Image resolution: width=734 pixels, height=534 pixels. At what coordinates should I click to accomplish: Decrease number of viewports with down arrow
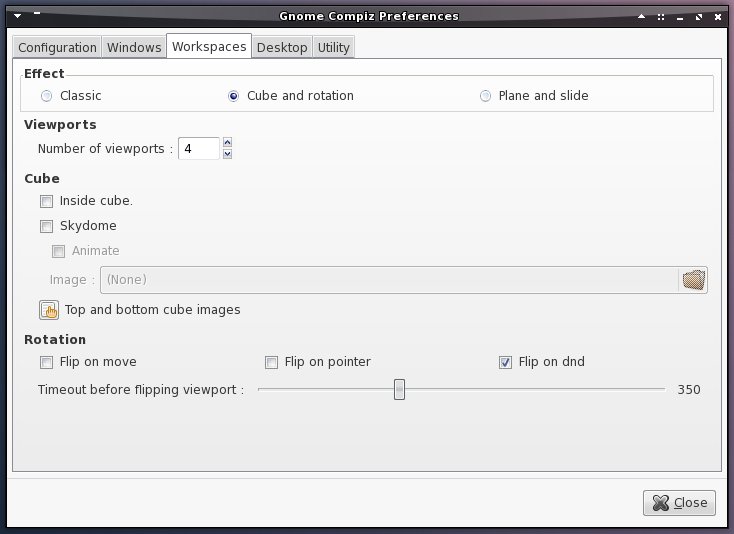click(x=228, y=154)
